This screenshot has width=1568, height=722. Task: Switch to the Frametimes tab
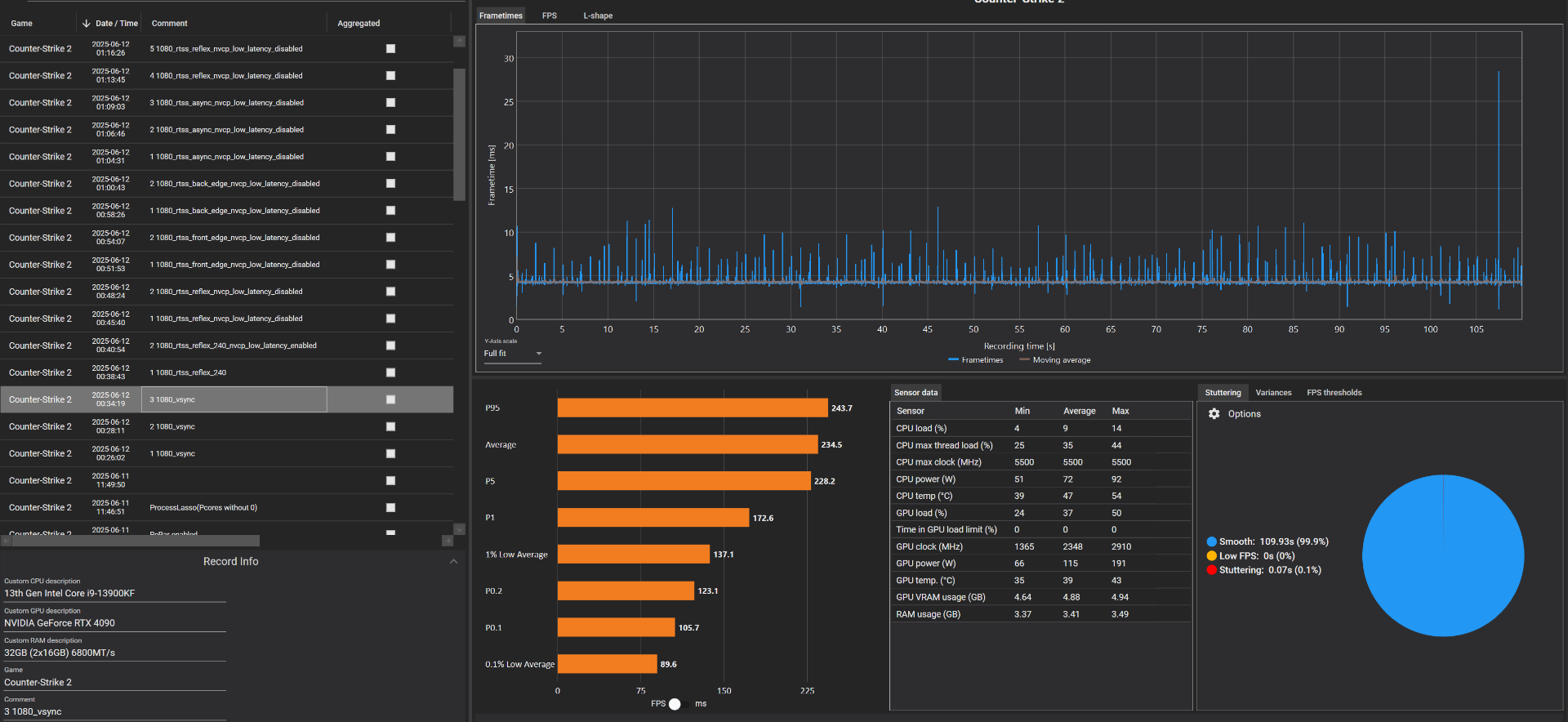[x=501, y=16]
